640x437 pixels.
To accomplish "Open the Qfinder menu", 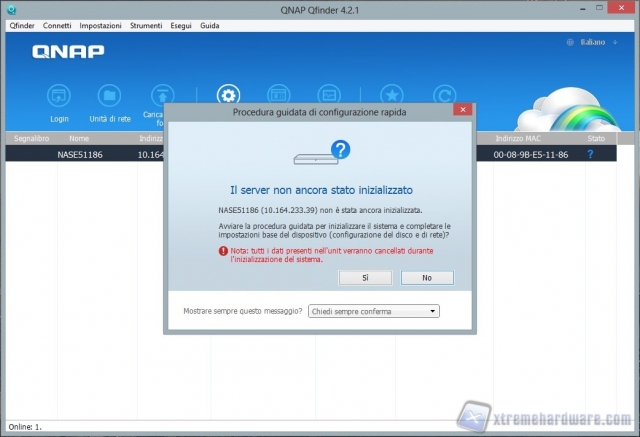I will click(x=21, y=24).
